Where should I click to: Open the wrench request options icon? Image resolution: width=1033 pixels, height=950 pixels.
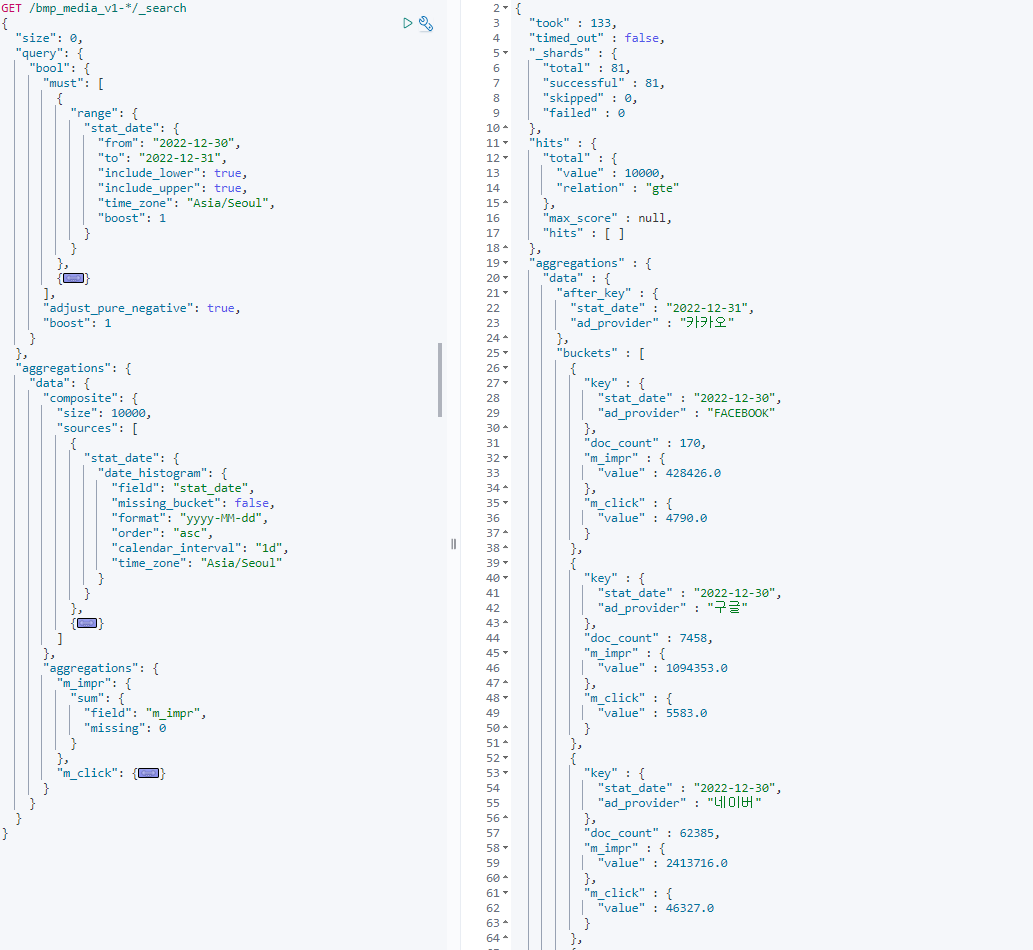click(x=426, y=24)
